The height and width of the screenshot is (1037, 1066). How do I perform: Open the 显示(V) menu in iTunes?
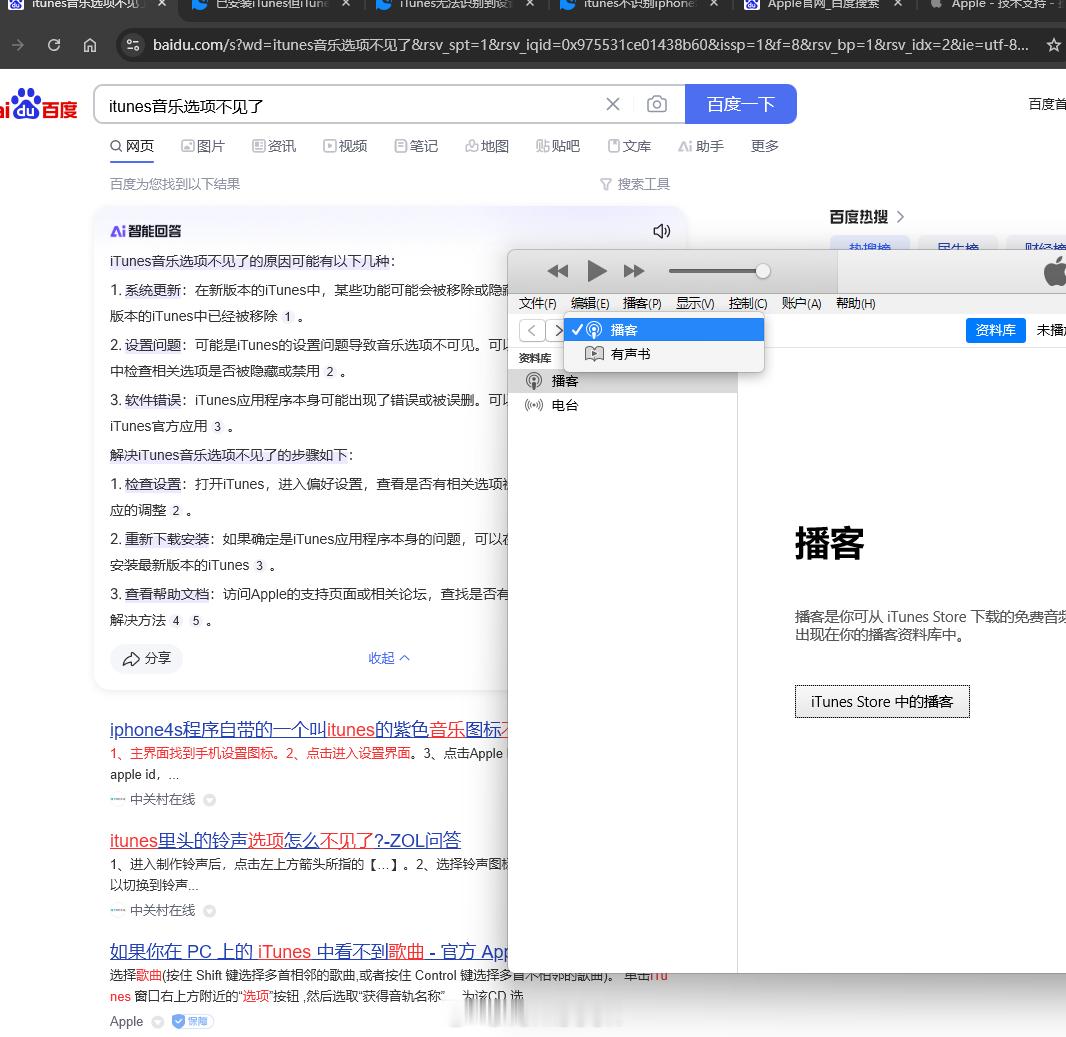695,303
